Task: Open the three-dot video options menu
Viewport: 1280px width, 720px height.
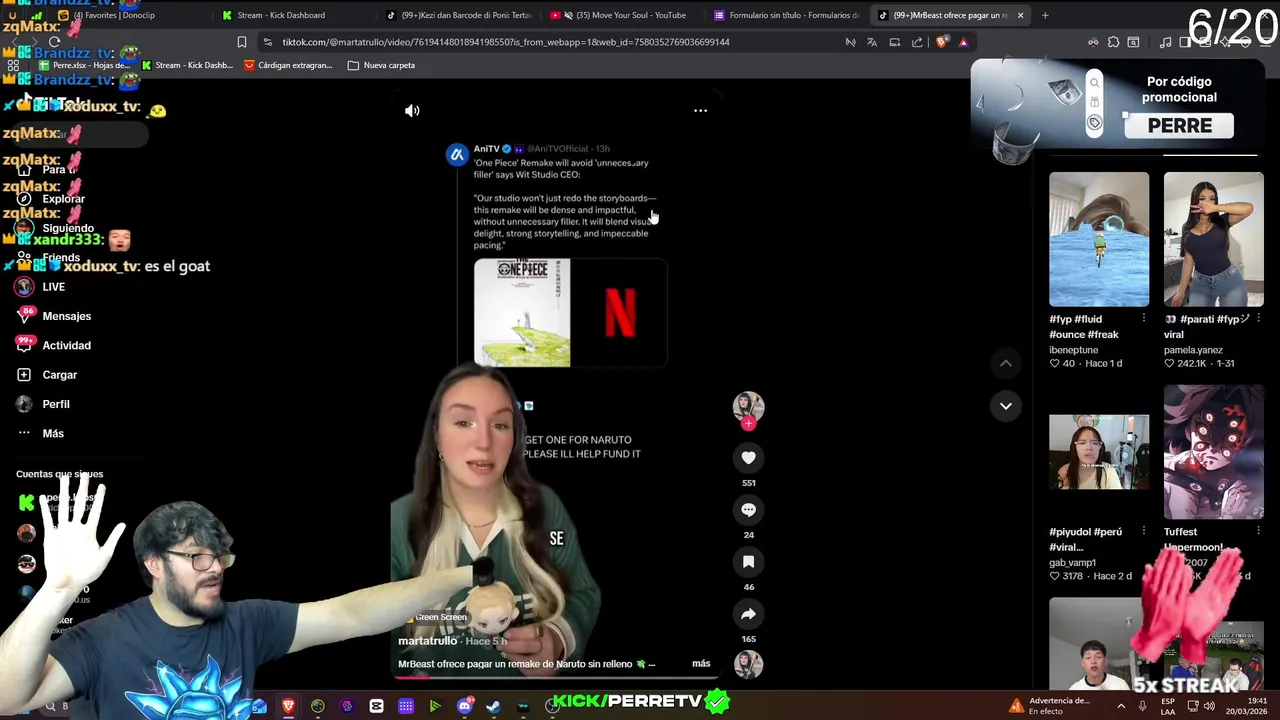Action: click(x=700, y=111)
